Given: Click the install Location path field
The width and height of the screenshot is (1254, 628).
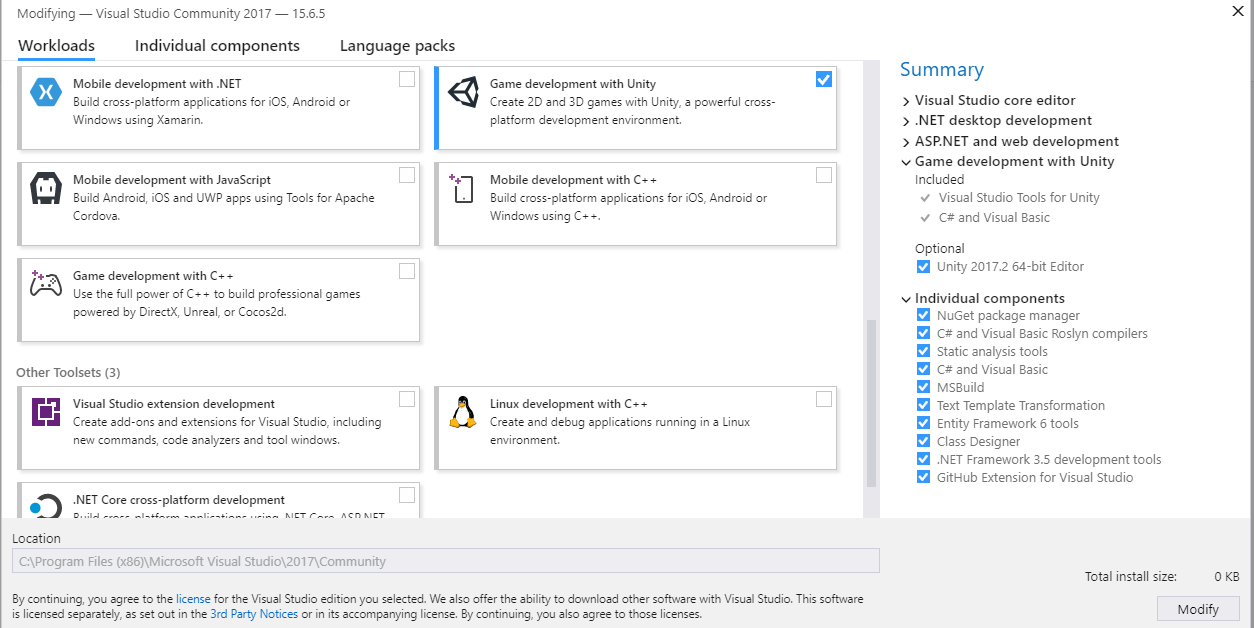Looking at the screenshot, I should tap(446, 561).
